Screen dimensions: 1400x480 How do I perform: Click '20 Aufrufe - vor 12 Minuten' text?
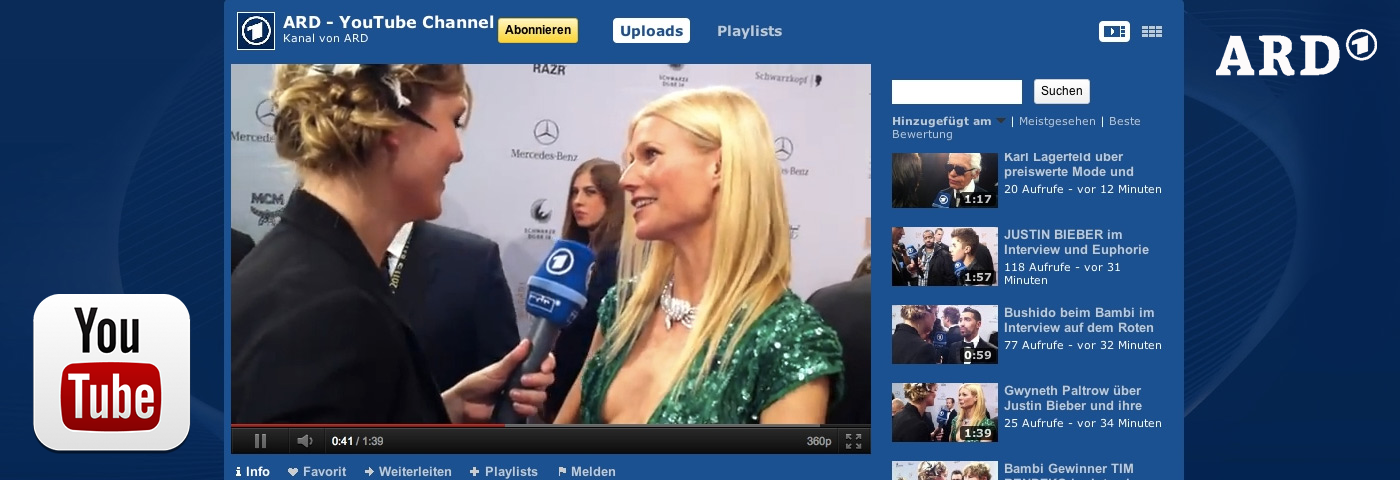point(1083,189)
